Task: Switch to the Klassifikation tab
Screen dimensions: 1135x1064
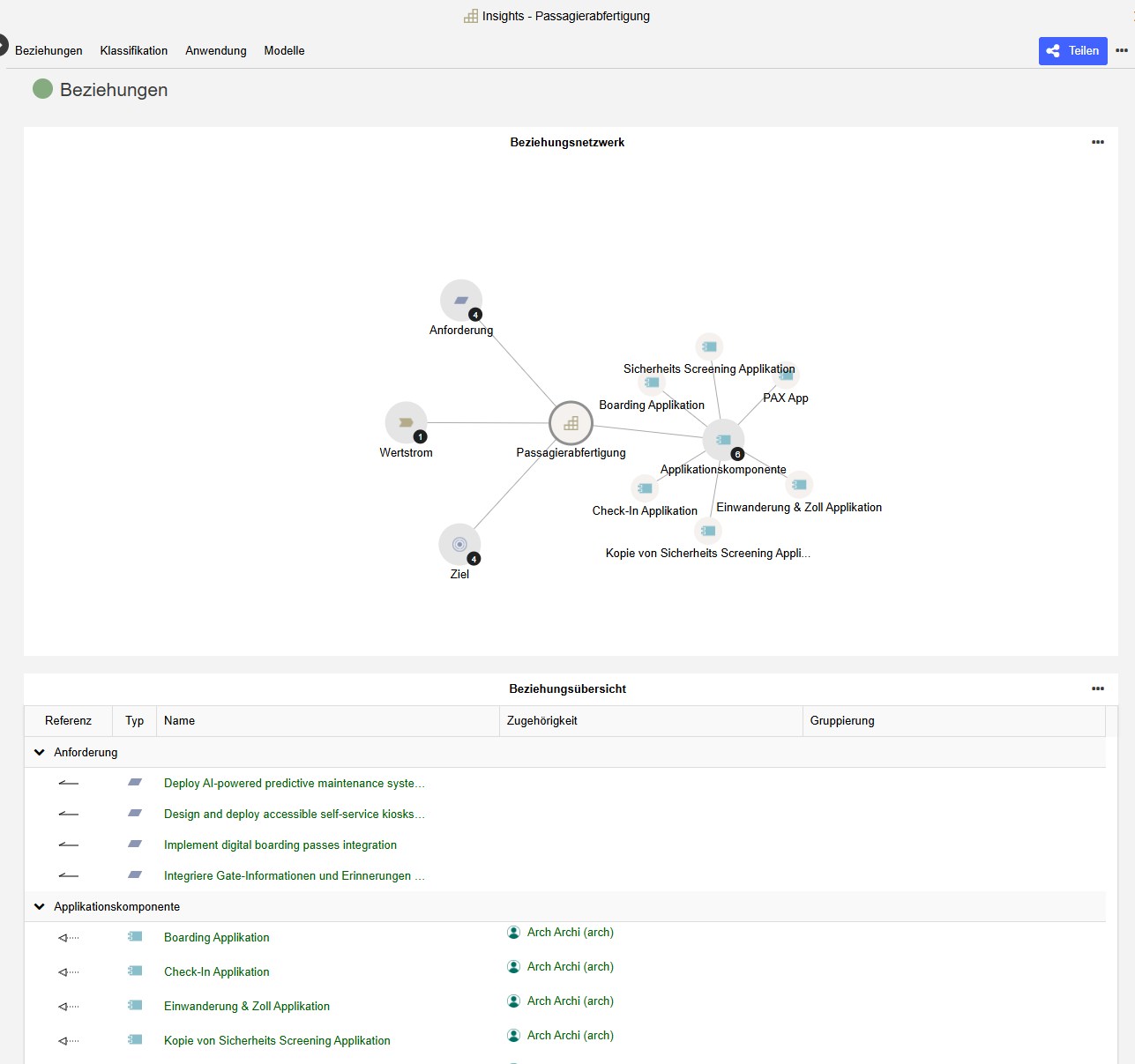Action: 134,51
